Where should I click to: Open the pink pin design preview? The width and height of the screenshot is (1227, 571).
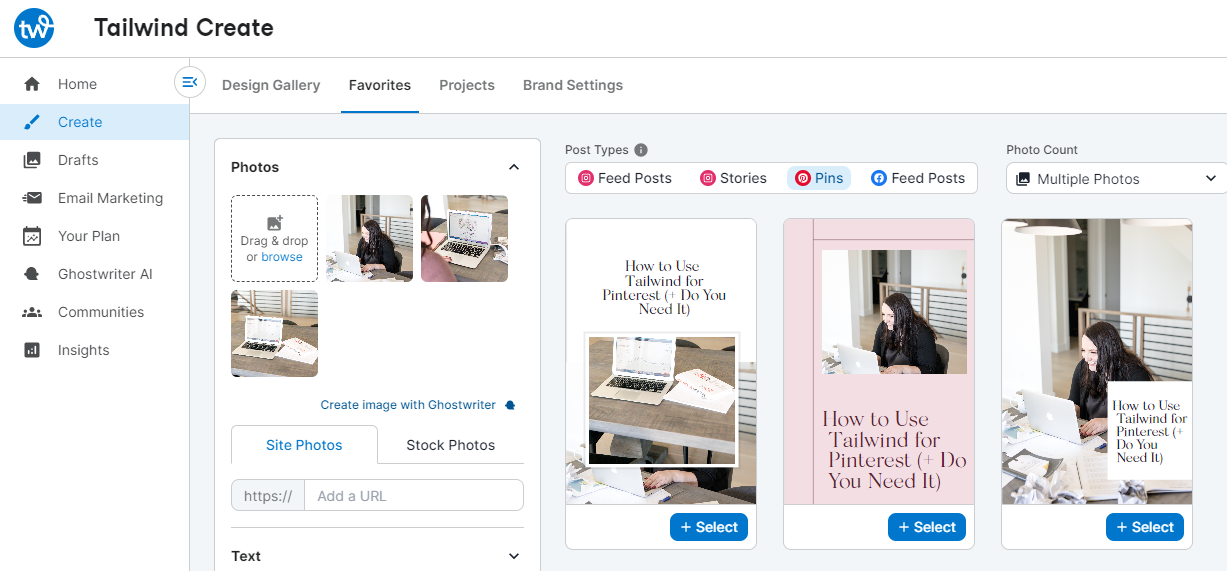click(879, 361)
